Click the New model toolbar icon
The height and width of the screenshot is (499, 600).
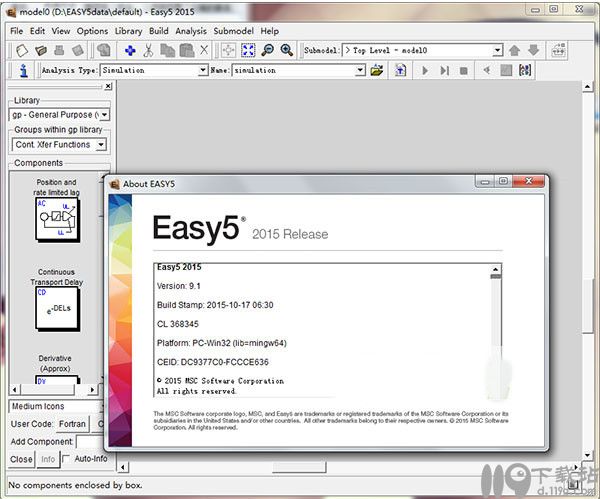tap(22, 50)
